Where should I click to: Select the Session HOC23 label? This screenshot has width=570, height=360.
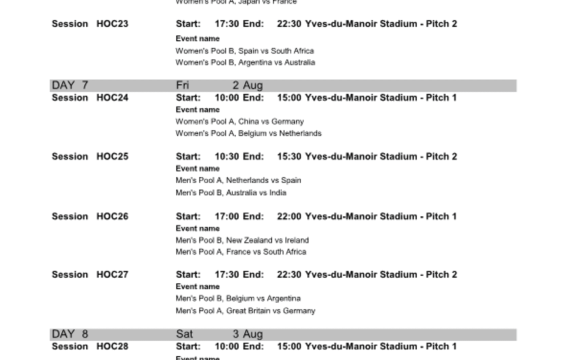click(90, 24)
